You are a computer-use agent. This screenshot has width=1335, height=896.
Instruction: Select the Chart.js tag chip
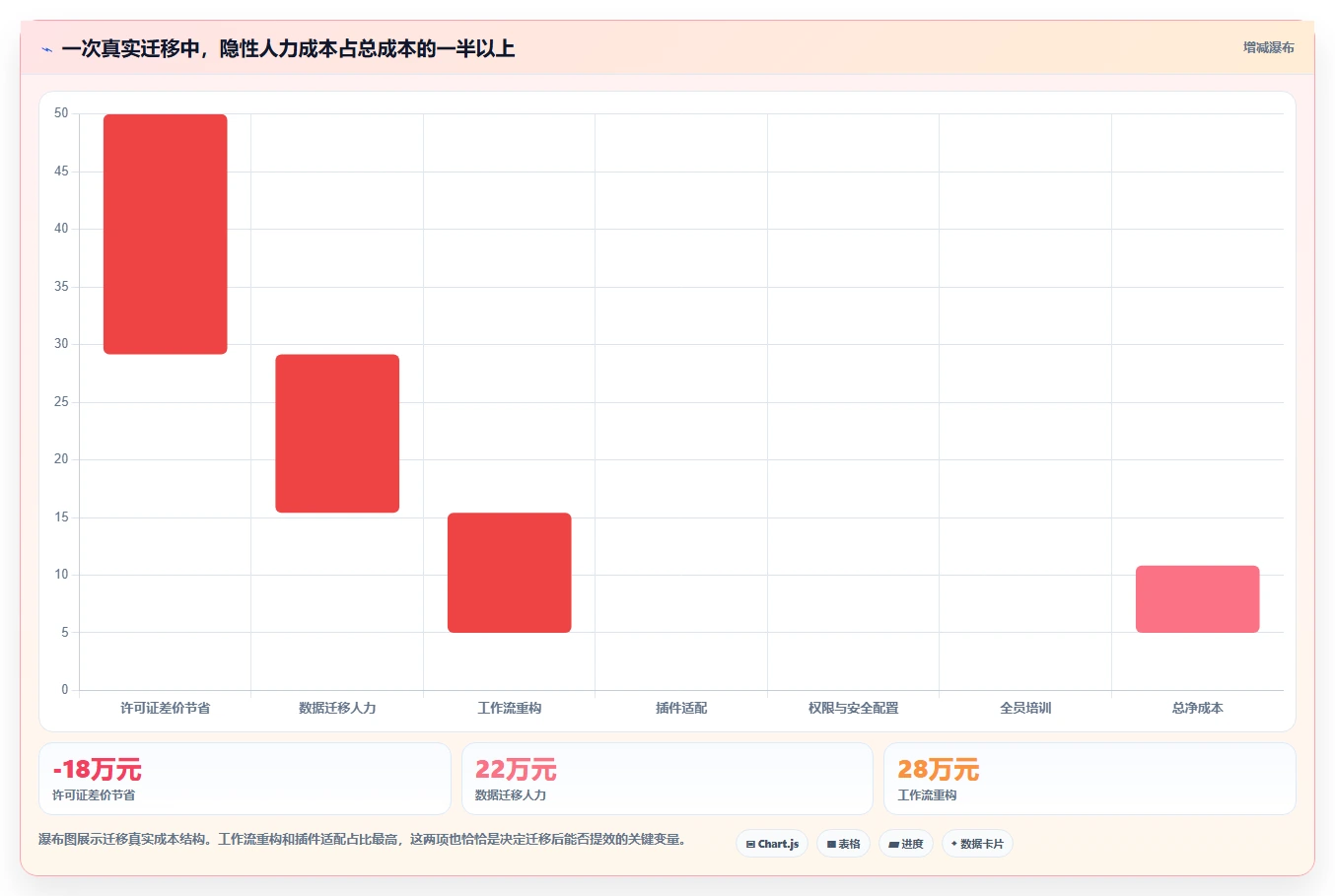pos(772,844)
